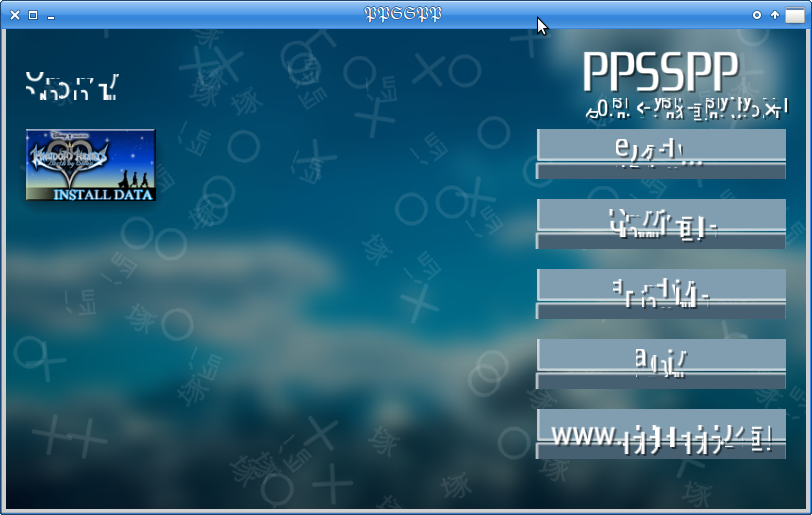812x515 pixels.
Task: Open Settings via the second menu button
Action: (661, 224)
